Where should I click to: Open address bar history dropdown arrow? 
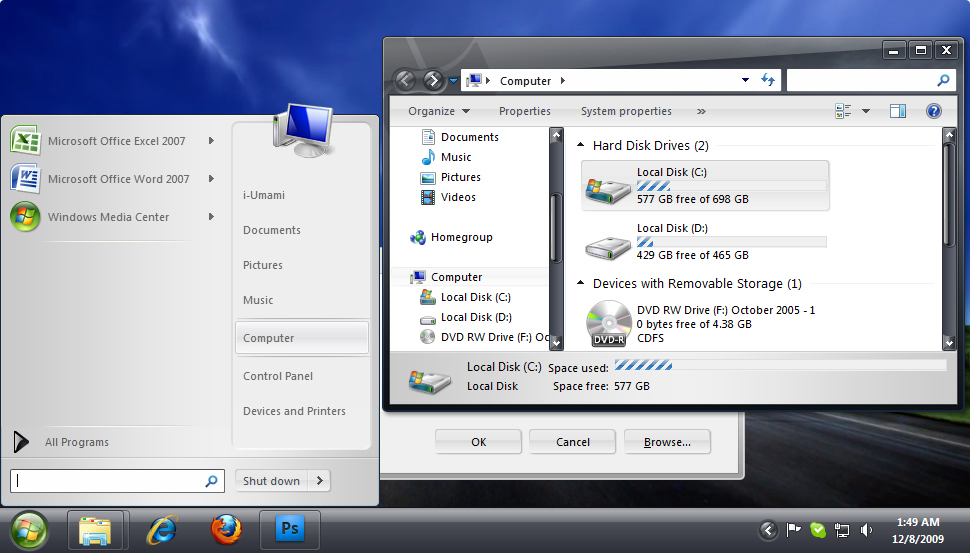coord(745,80)
